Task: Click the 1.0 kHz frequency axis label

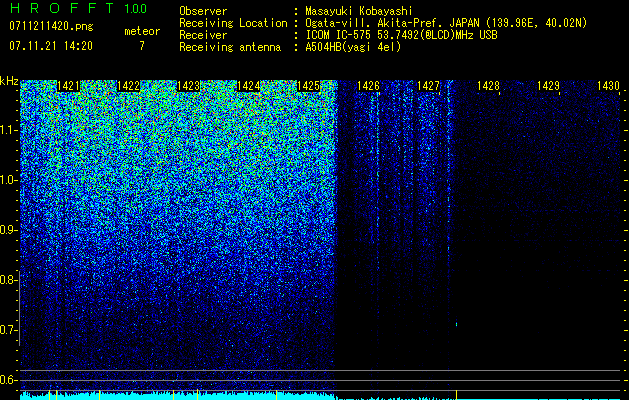Action: click(x=8, y=181)
